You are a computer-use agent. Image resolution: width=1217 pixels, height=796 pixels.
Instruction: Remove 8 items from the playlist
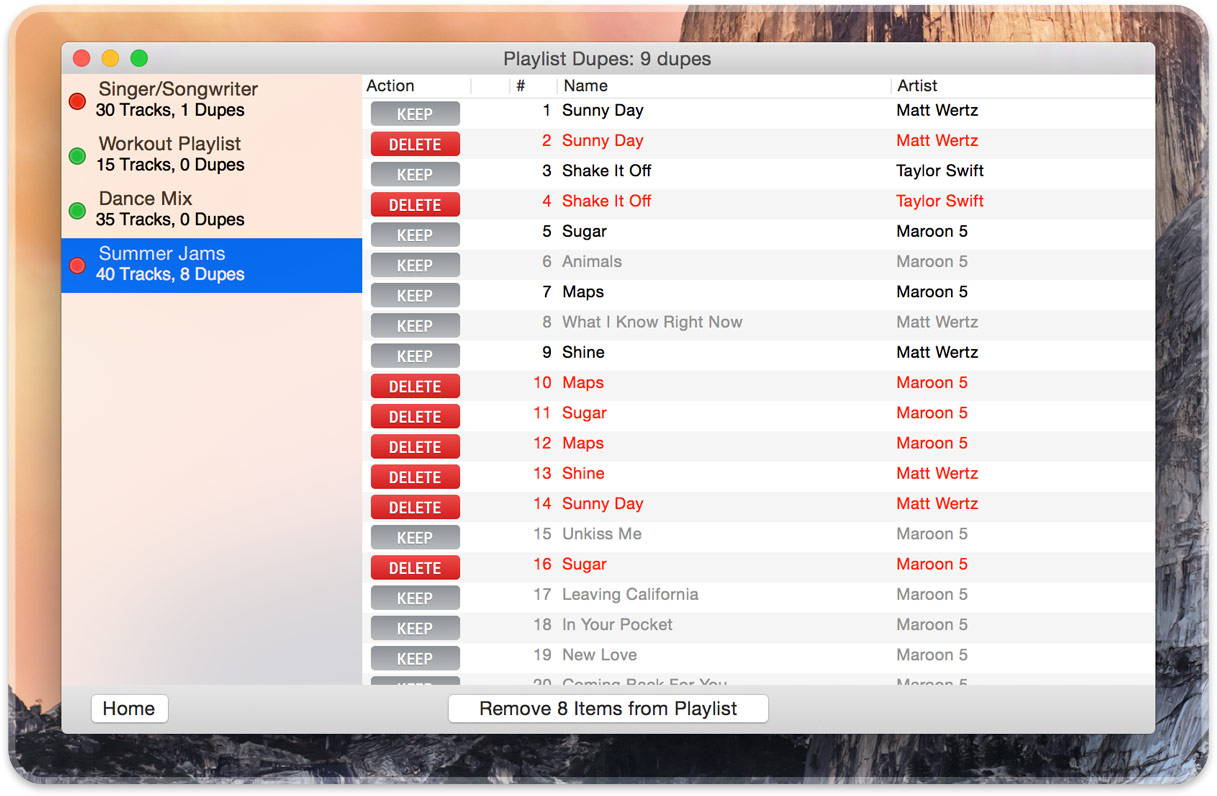coord(607,708)
